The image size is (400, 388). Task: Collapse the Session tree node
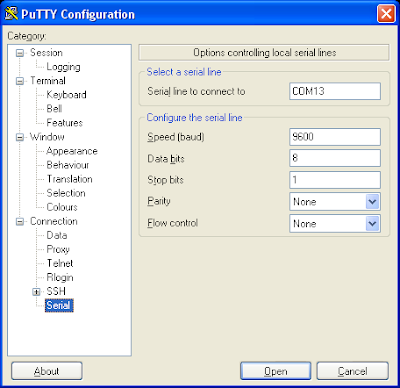tap(20, 53)
